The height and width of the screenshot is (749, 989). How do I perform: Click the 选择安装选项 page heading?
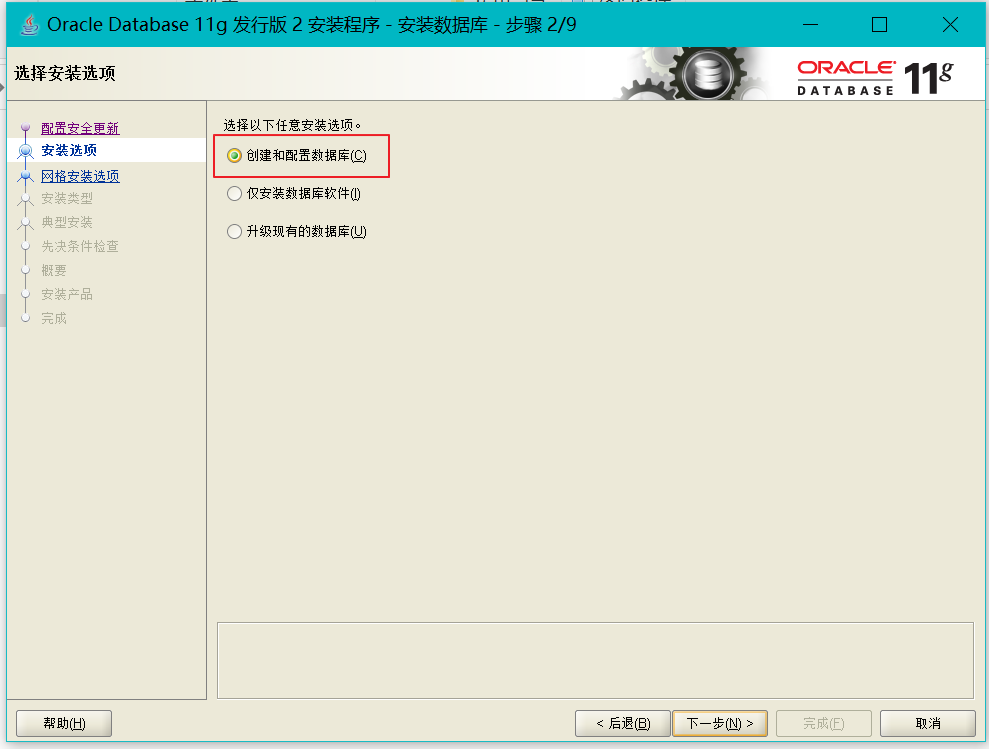[65, 73]
